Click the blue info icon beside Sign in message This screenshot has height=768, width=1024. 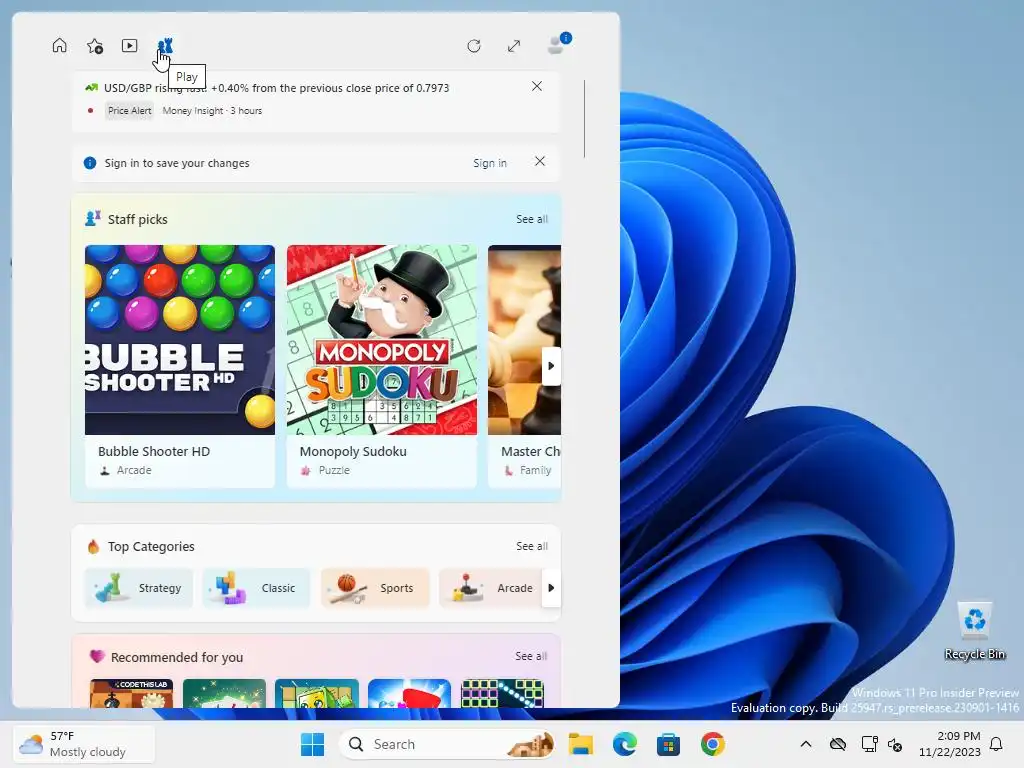point(90,163)
